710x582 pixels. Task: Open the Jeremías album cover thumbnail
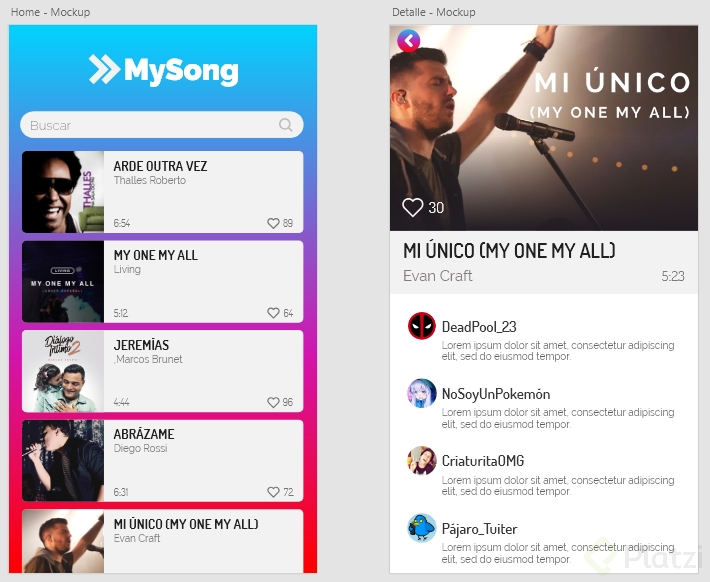[x=63, y=371]
